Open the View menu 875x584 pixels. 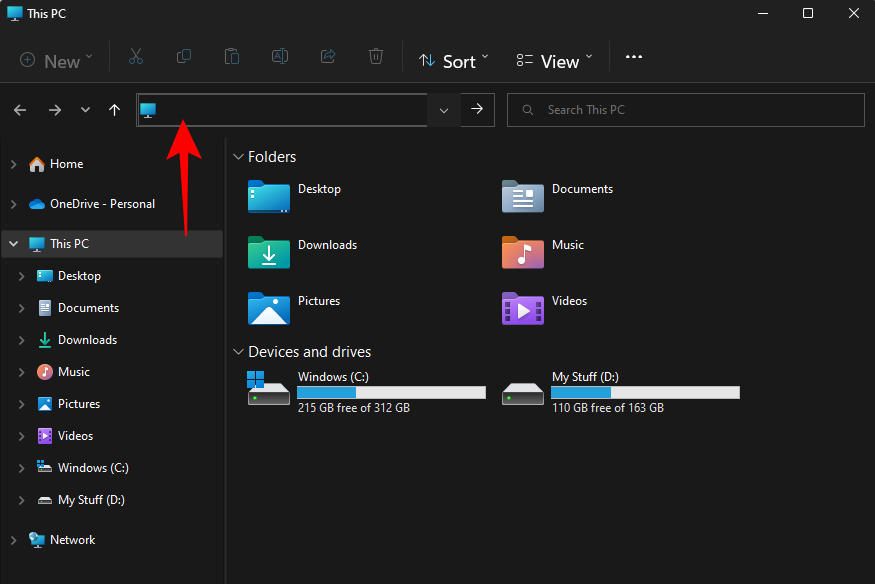pos(553,60)
